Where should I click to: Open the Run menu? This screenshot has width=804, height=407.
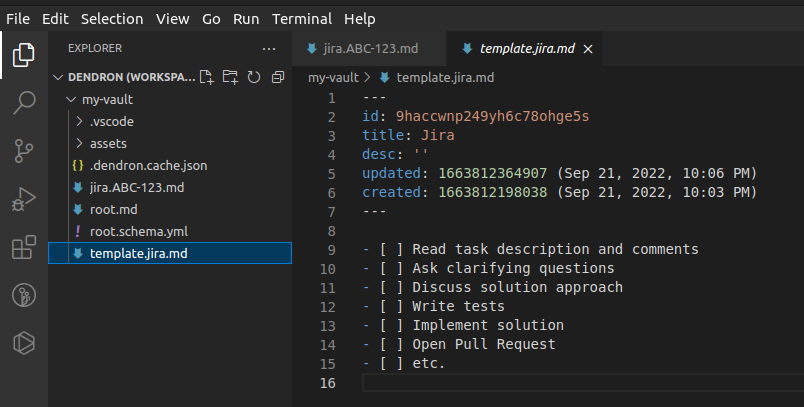(246, 19)
